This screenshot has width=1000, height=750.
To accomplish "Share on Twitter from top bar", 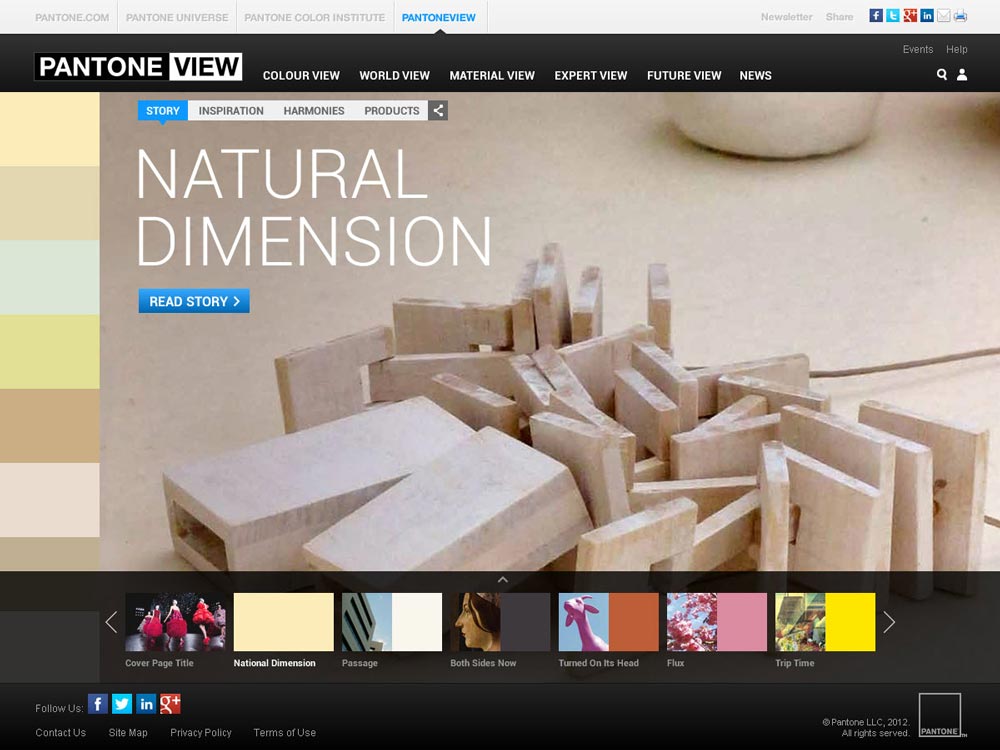I will point(893,15).
